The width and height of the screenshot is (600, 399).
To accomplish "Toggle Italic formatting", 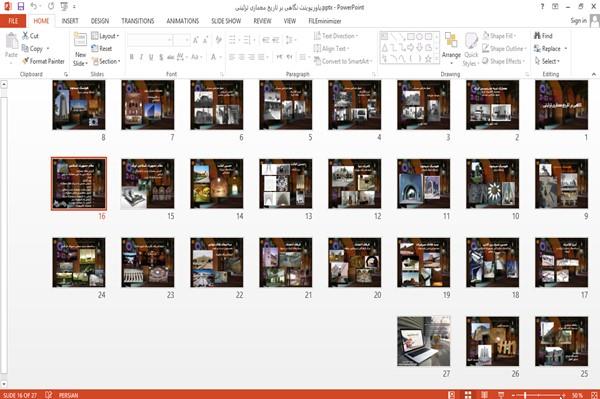I will click(x=141, y=57).
